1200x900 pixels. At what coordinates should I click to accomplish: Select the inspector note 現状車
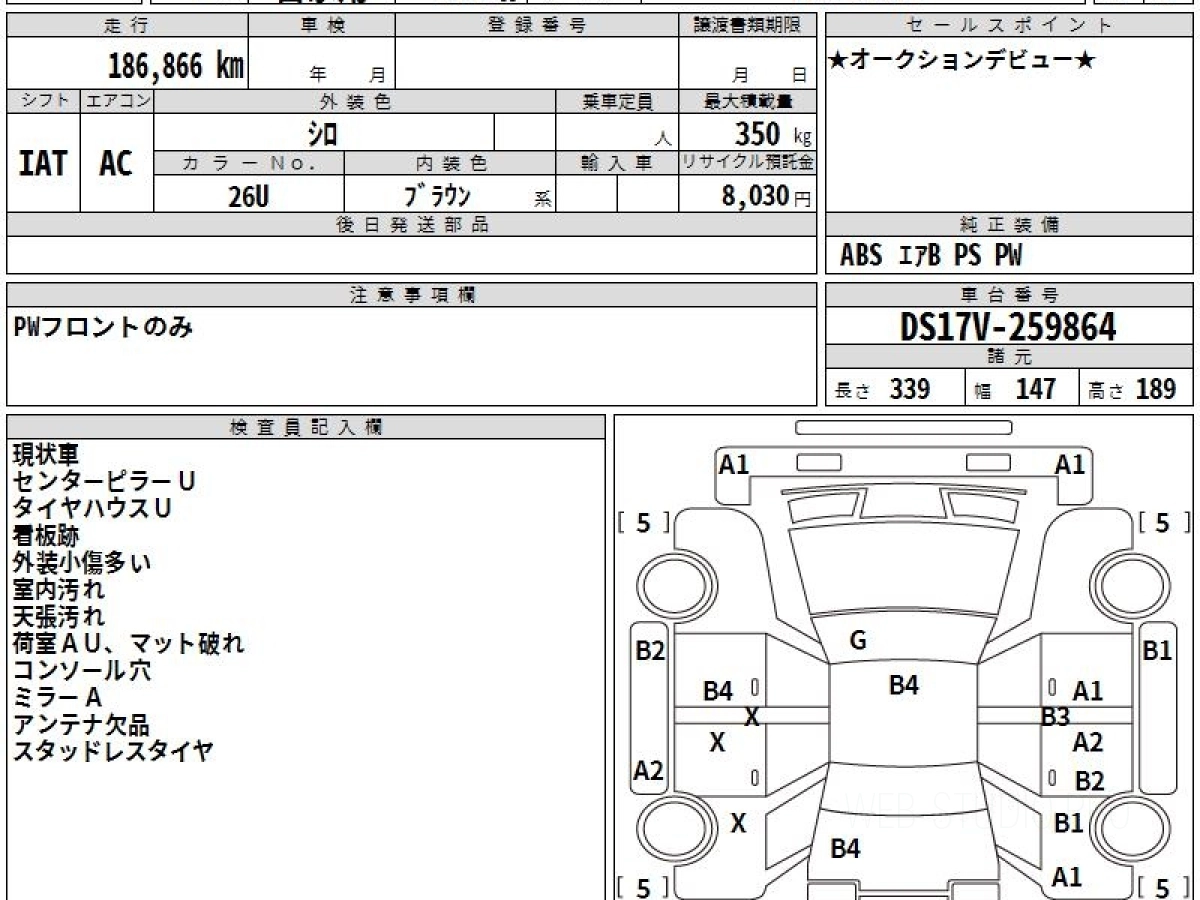[x=45, y=454]
